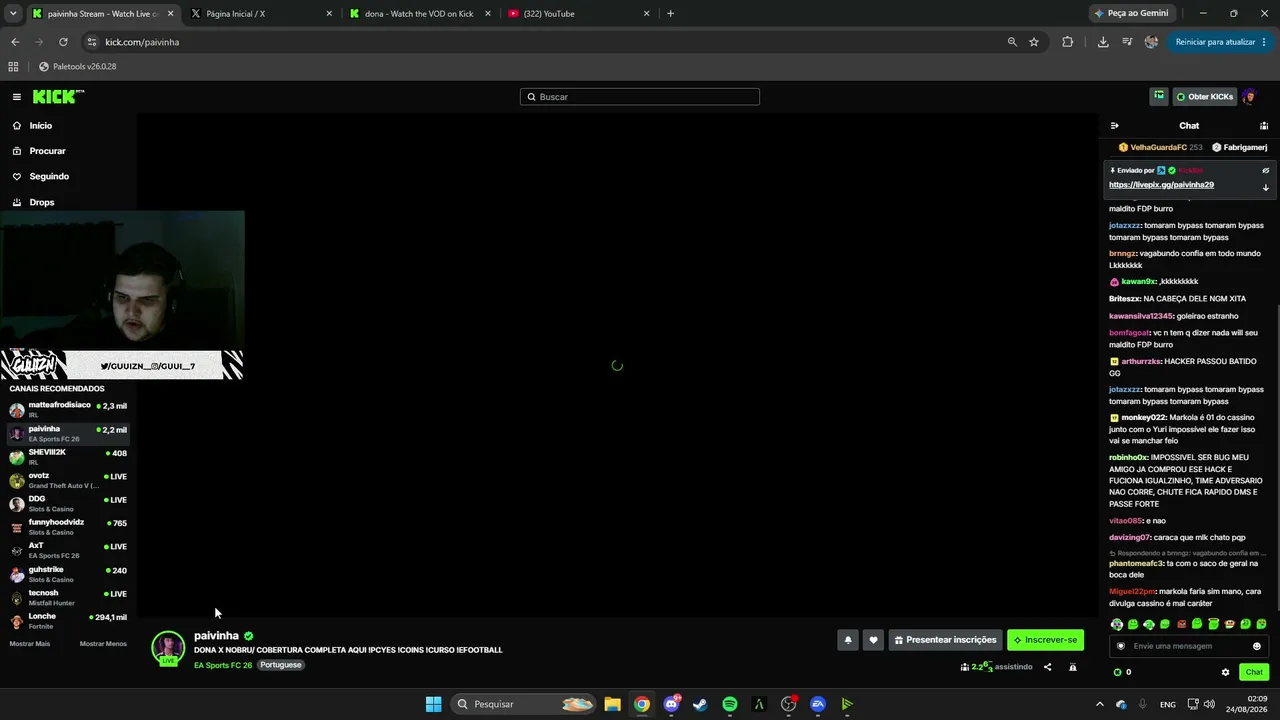Open browser downloads
This screenshot has width=1280, height=720.
tap(1103, 42)
